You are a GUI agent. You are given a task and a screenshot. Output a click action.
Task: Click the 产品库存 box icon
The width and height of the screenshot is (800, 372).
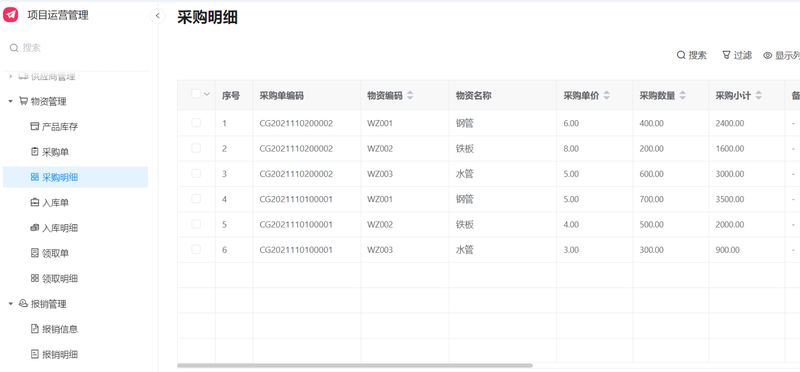click(35, 127)
